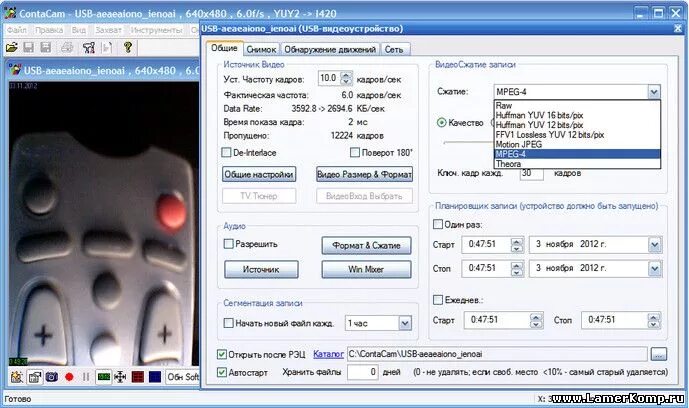Click the red detection zones grid icon
The width and height of the screenshot is (689, 408).
(x=138, y=377)
